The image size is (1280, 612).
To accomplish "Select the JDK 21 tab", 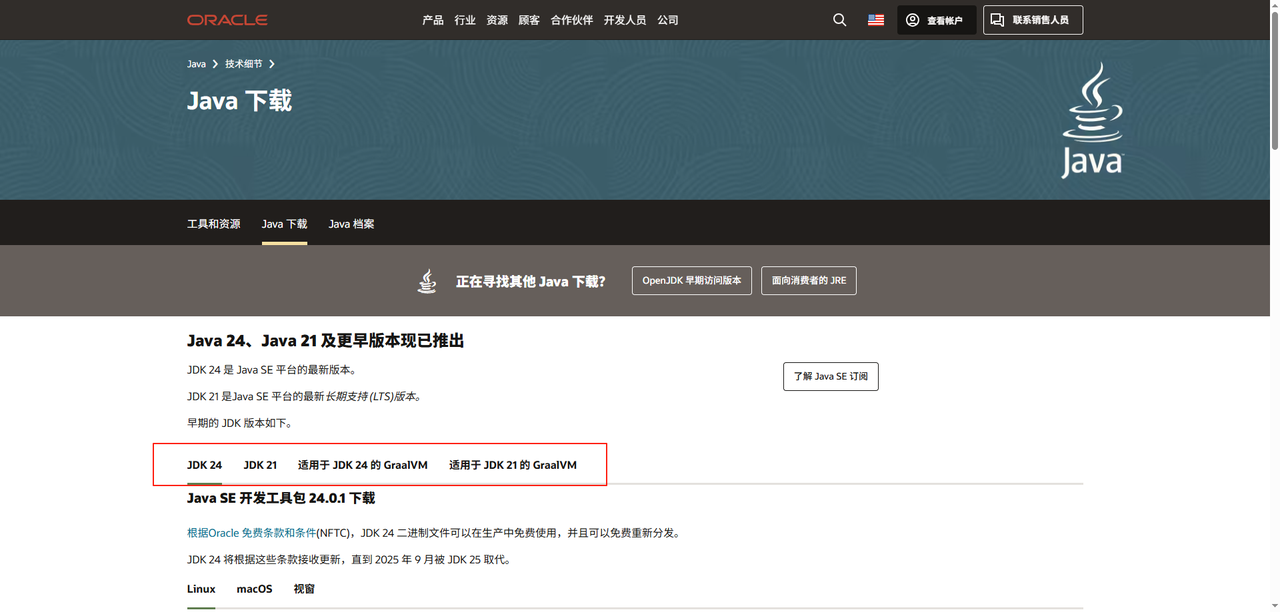I will [260, 465].
